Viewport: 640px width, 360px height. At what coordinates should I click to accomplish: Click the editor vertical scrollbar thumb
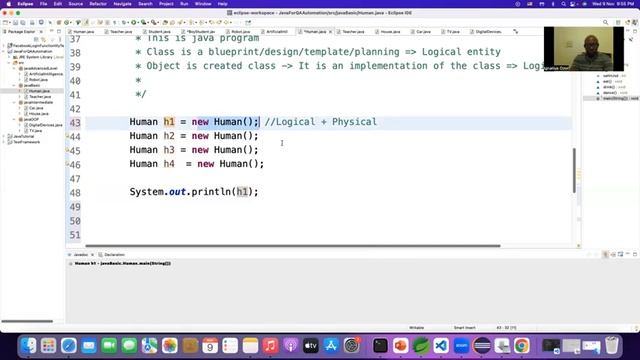pyautogui.click(x=574, y=170)
